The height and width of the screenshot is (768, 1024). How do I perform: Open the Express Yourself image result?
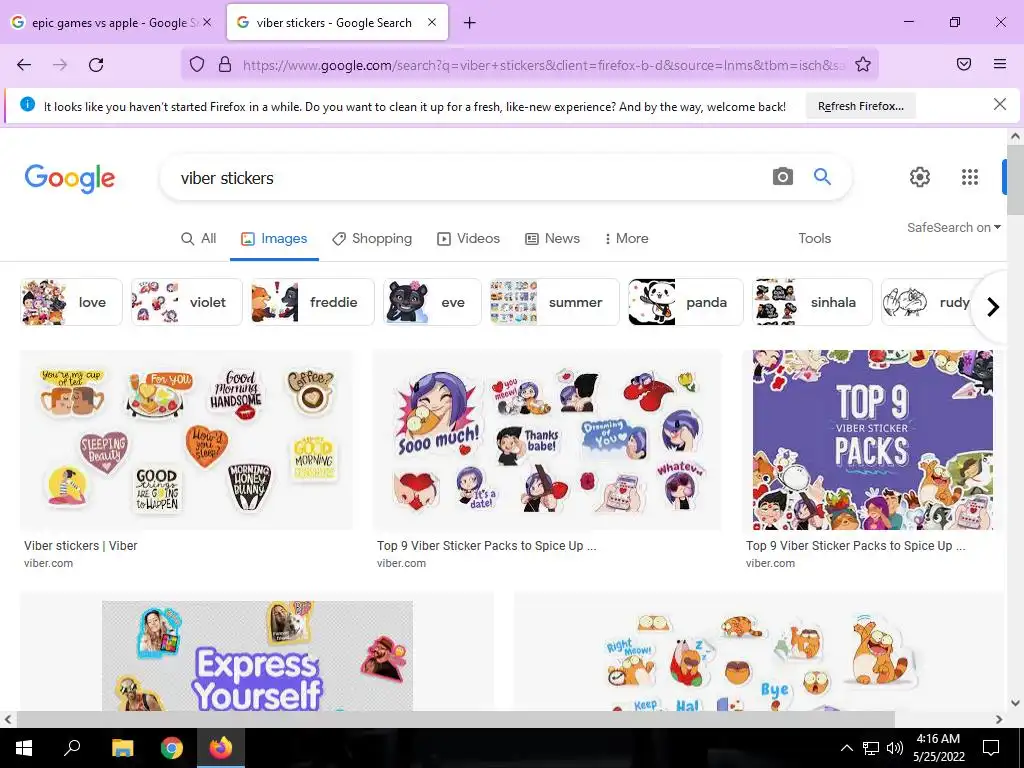pyautogui.click(x=257, y=655)
